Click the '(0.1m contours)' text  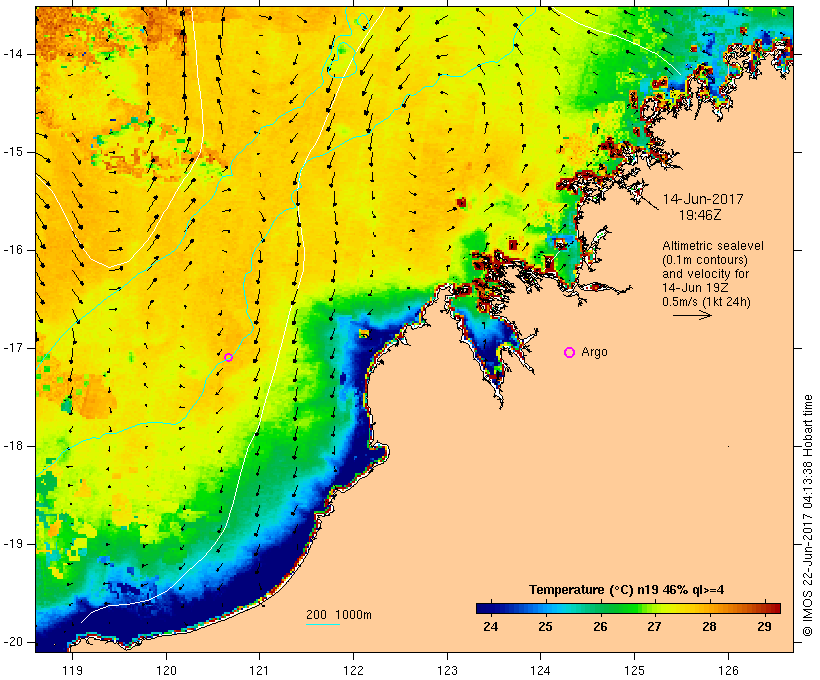[704, 260]
